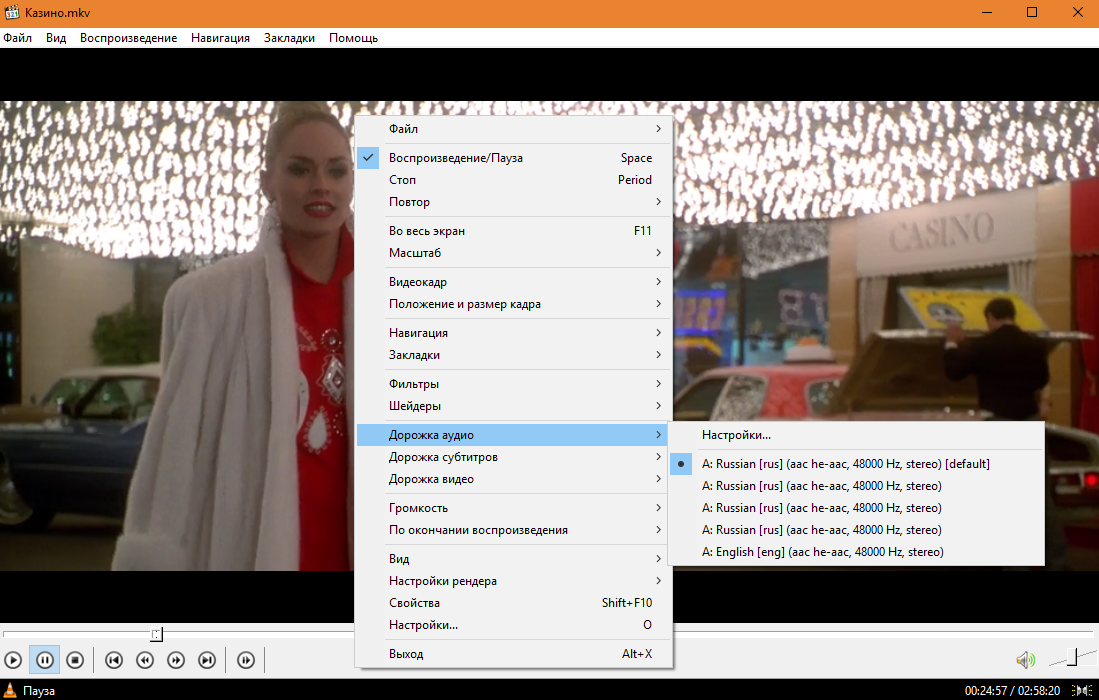Choose Во весь экран in the context menu

(x=514, y=231)
